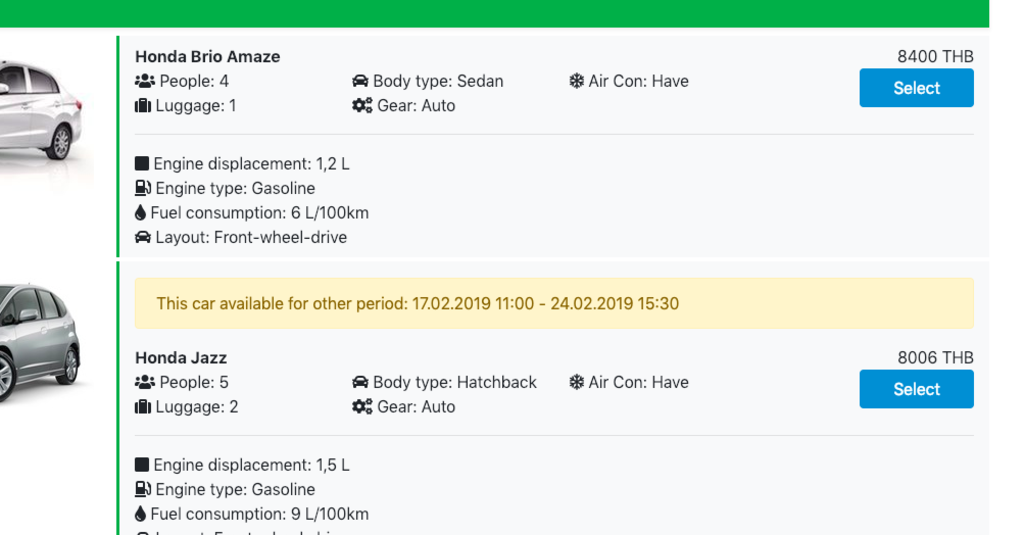Click 'People: 5' text
This screenshot has width=1024, height=535.
[x=194, y=382]
